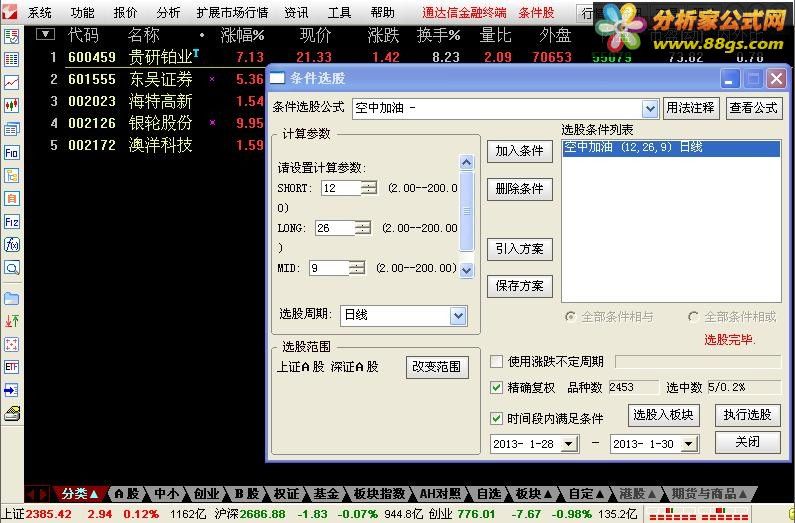Toggle 时间段内满足条件 checkbox
The width and height of the screenshot is (795, 523).
coord(496,419)
